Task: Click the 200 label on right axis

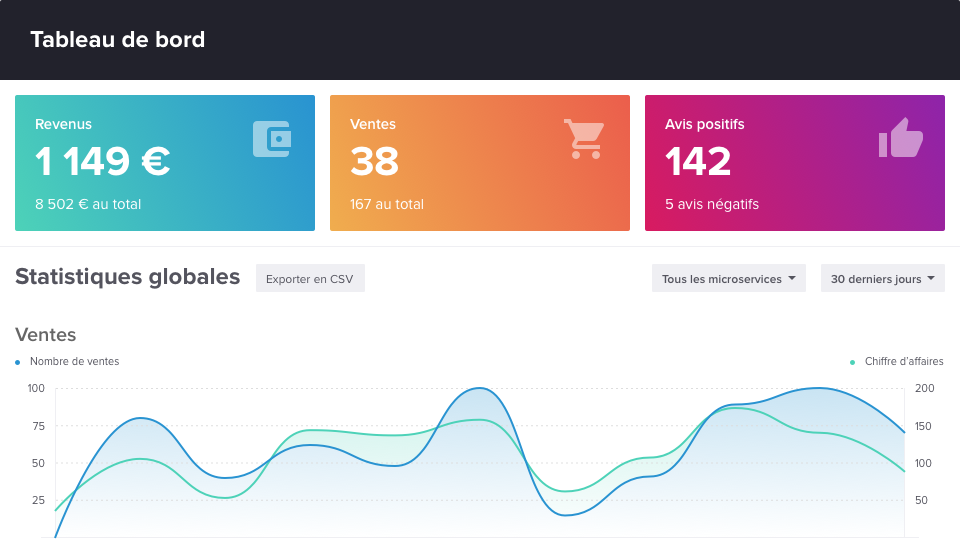Action: point(924,388)
